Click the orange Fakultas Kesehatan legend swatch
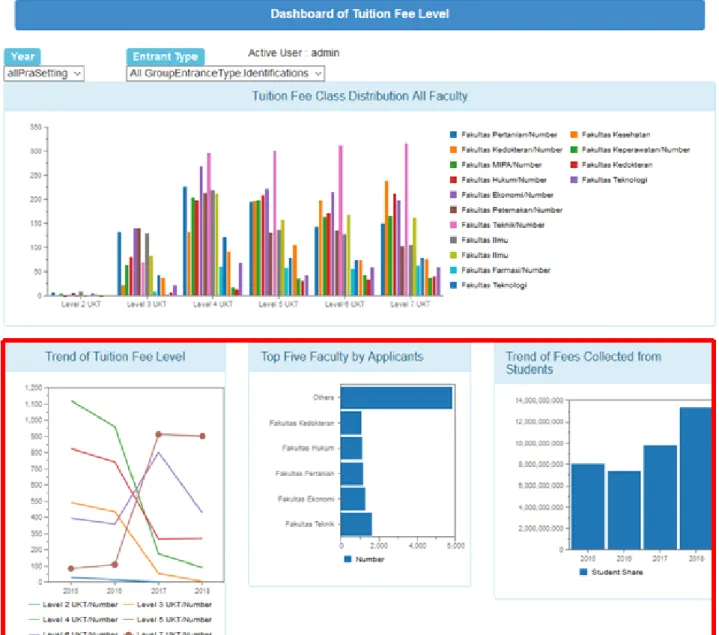Image resolution: width=719 pixels, height=635 pixels. (x=574, y=135)
